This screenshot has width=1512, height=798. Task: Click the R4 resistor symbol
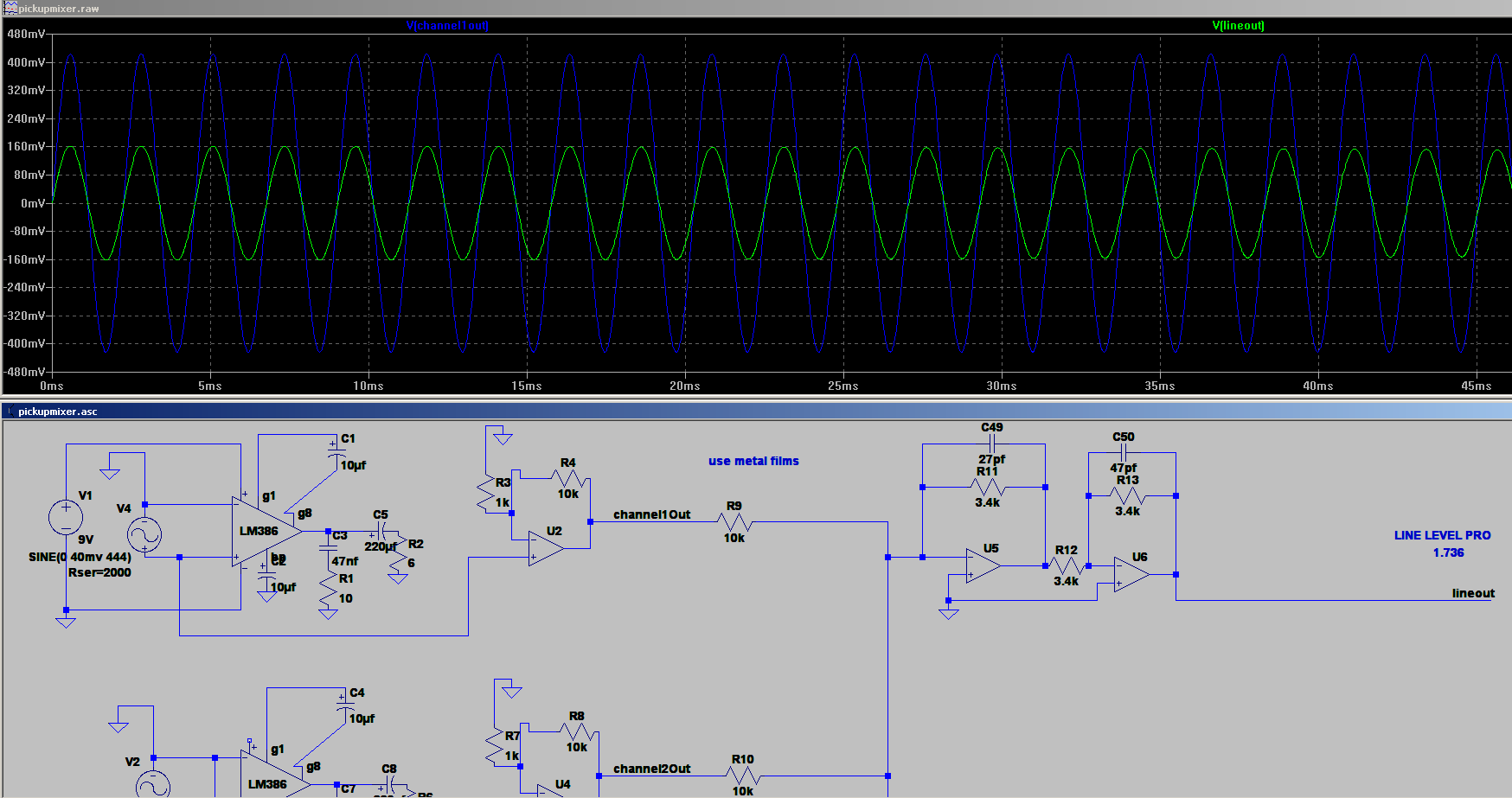tap(568, 478)
